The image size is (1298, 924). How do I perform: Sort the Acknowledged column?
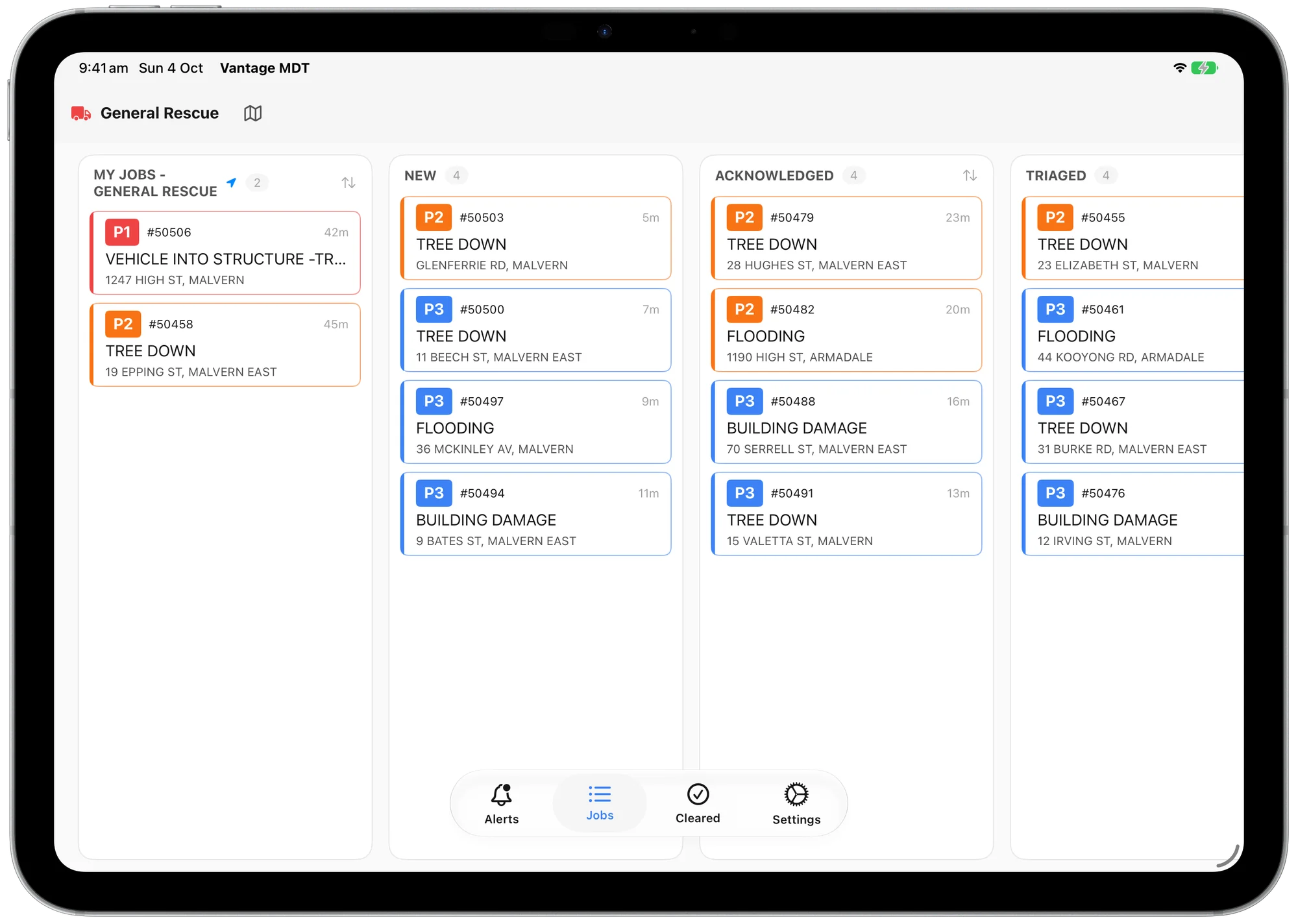tap(970, 175)
